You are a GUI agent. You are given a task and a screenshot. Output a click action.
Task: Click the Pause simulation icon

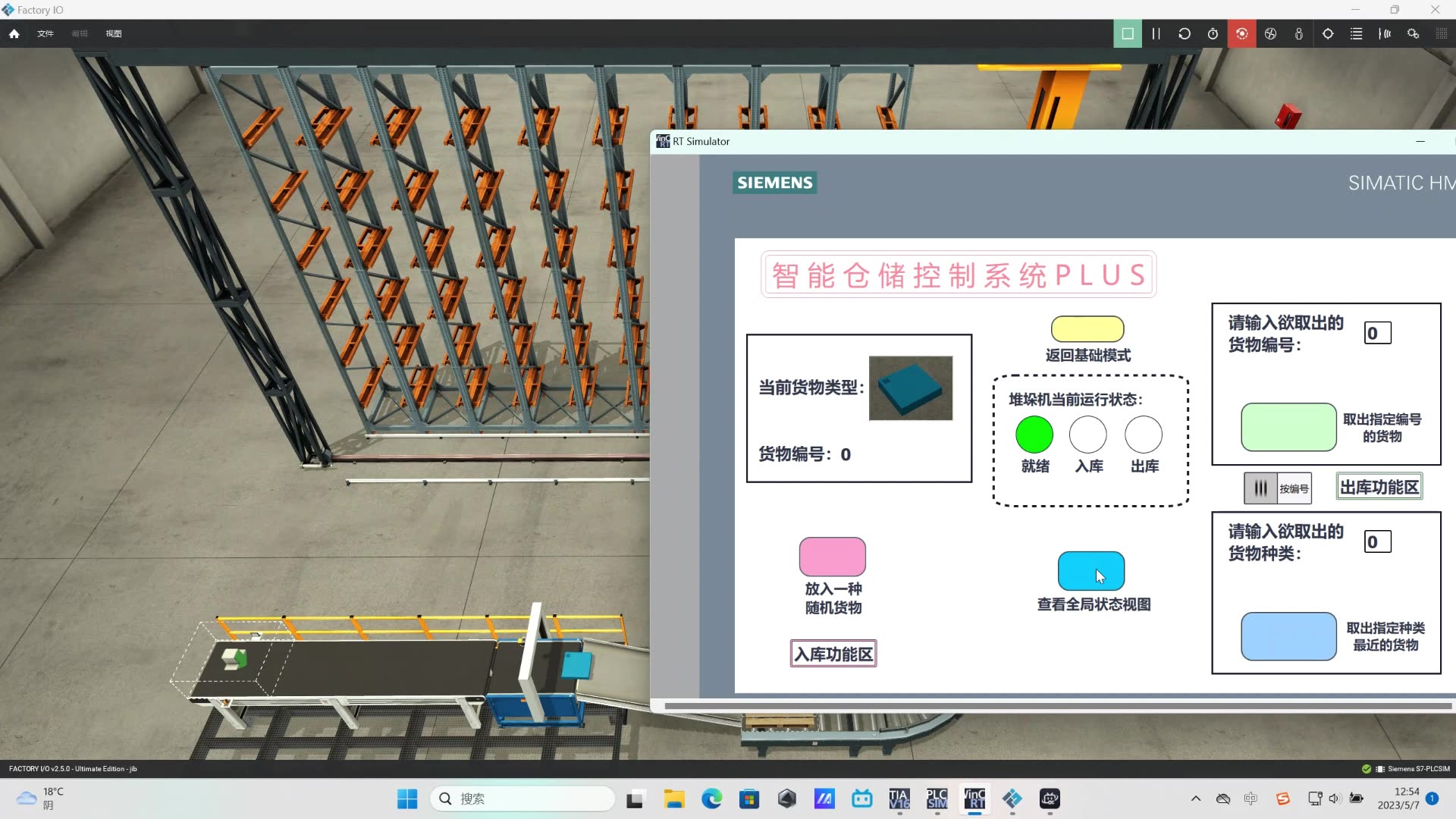(x=1156, y=33)
